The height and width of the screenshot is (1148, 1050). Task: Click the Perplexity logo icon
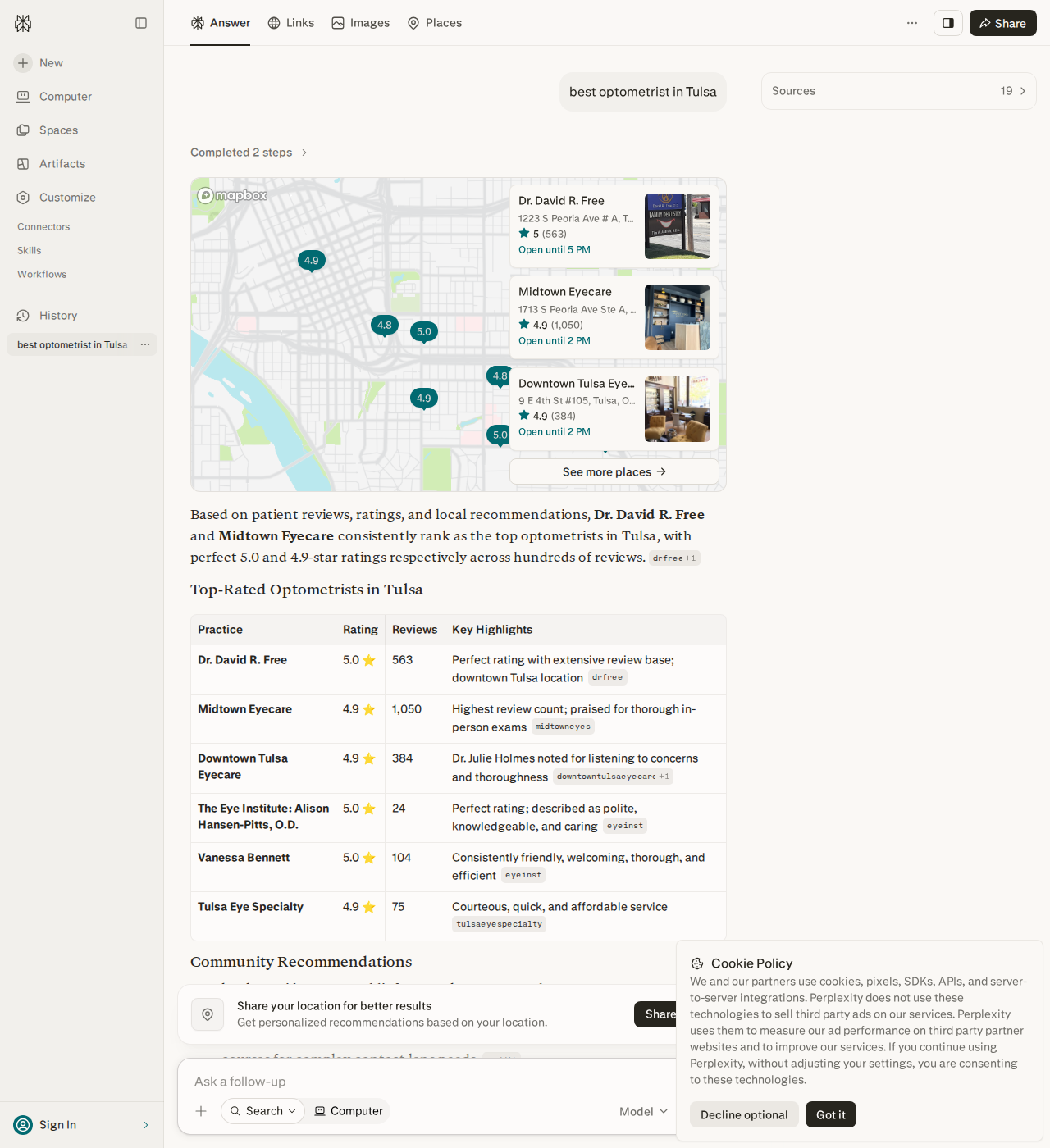coord(23,23)
